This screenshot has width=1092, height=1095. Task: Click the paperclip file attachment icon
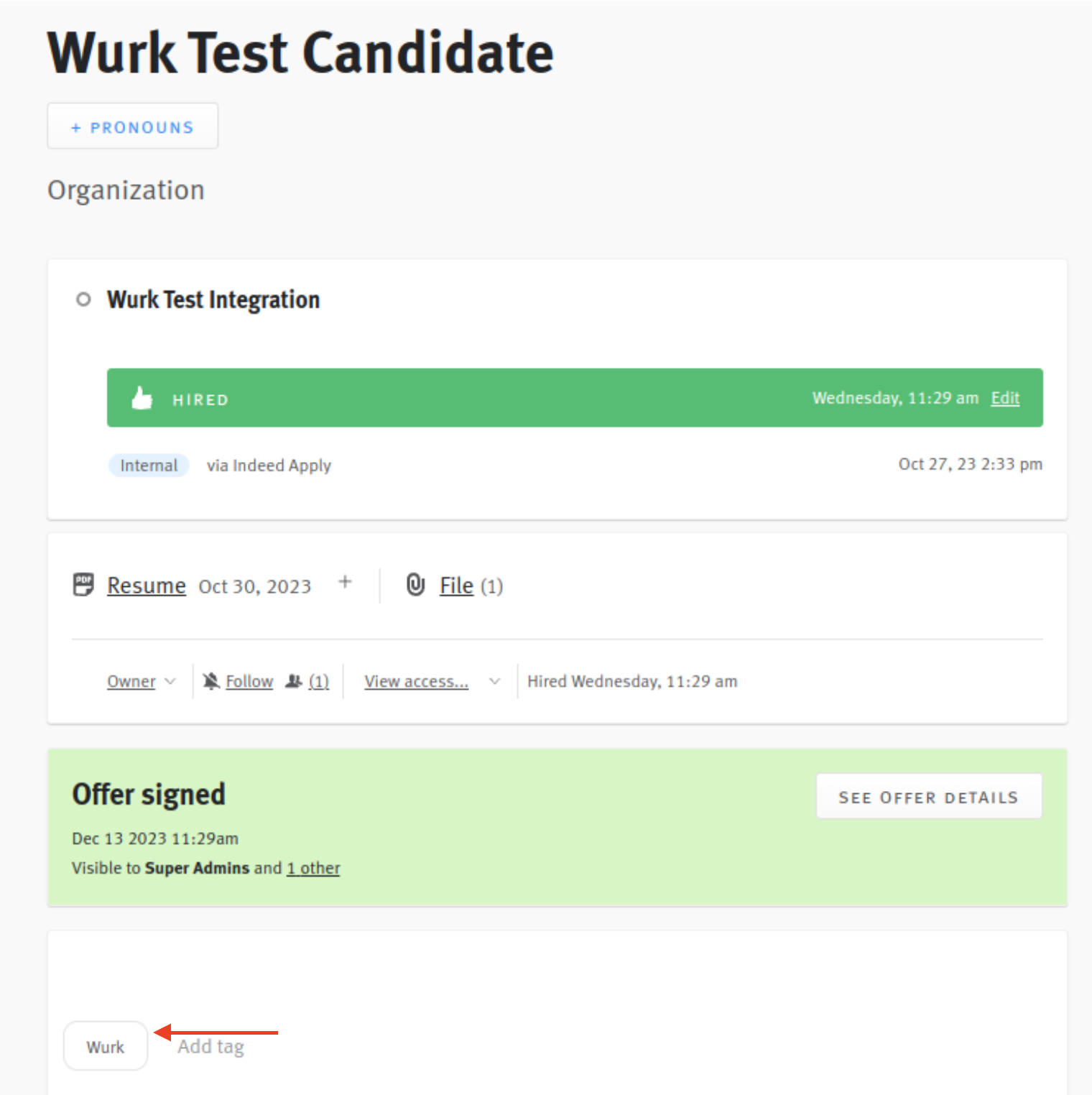(415, 585)
